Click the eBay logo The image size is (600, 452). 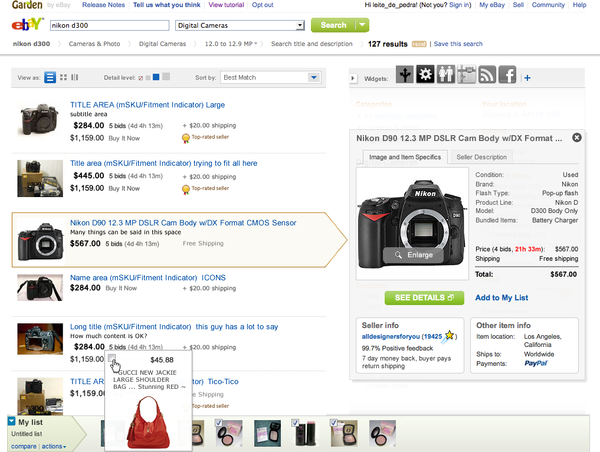click(x=27, y=24)
